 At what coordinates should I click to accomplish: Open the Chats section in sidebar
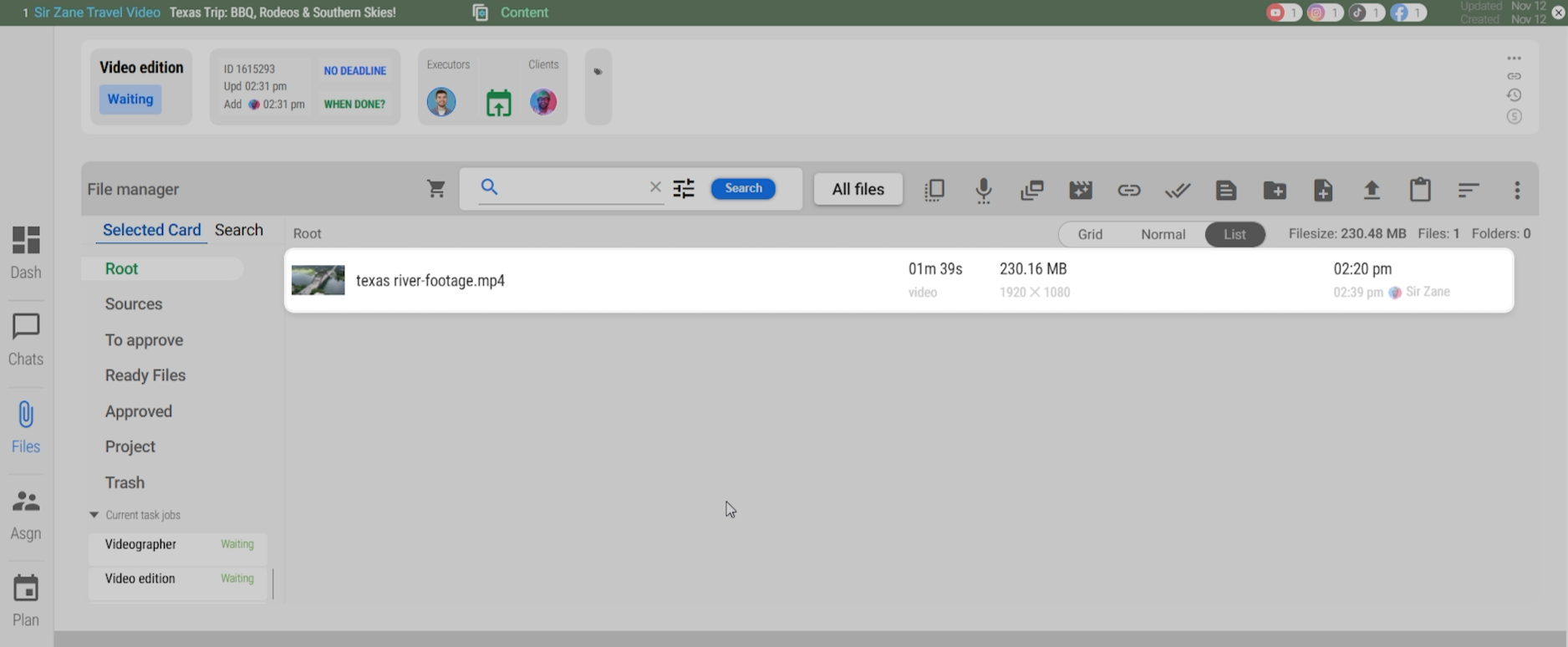click(25, 339)
